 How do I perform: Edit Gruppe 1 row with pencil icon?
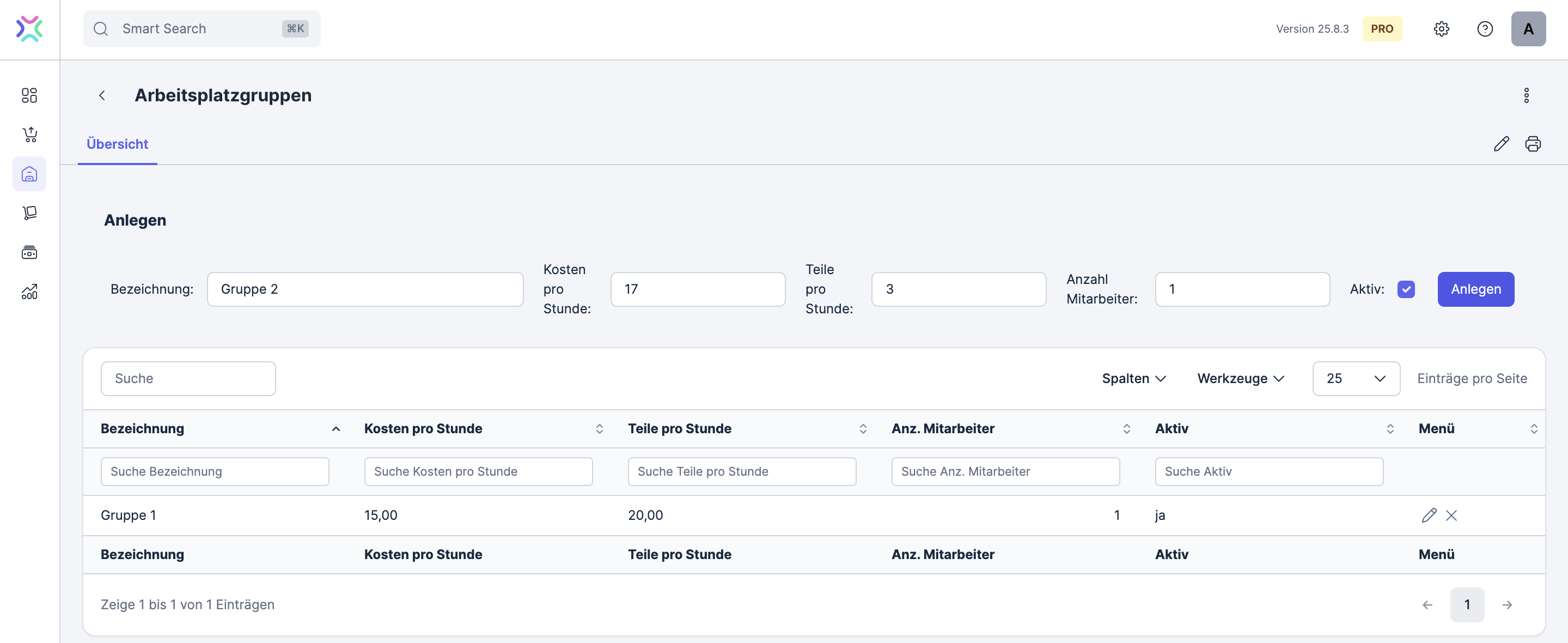point(1429,515)
